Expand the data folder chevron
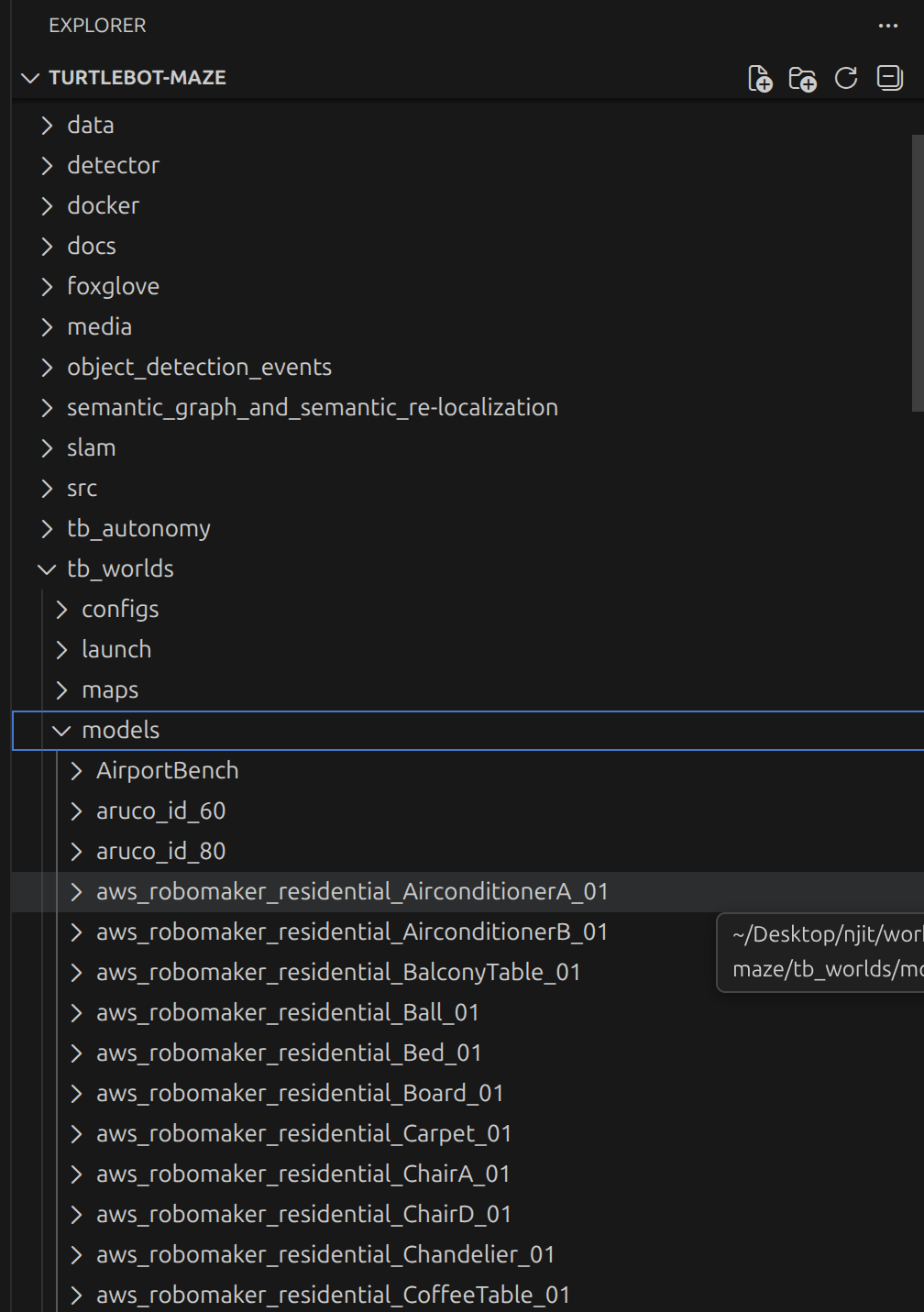 pos(47,126)
